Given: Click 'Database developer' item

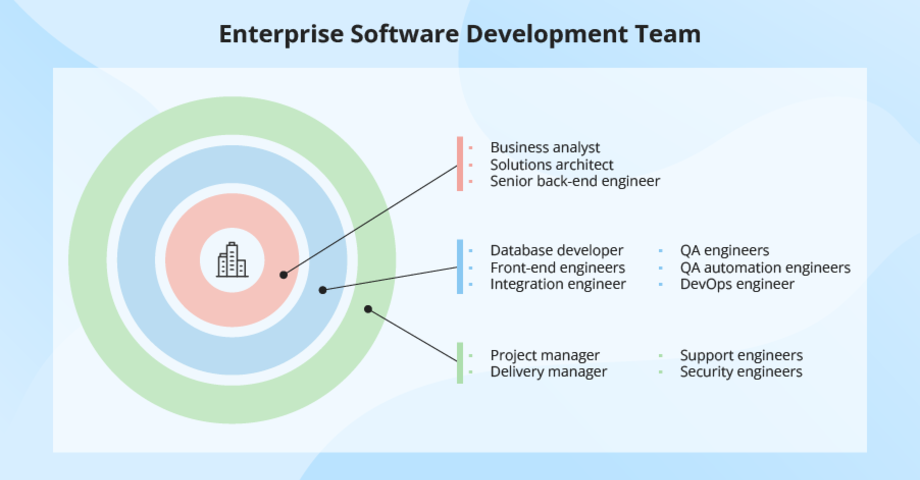Looking at the screenshot, I should click(x=557, y=250).
